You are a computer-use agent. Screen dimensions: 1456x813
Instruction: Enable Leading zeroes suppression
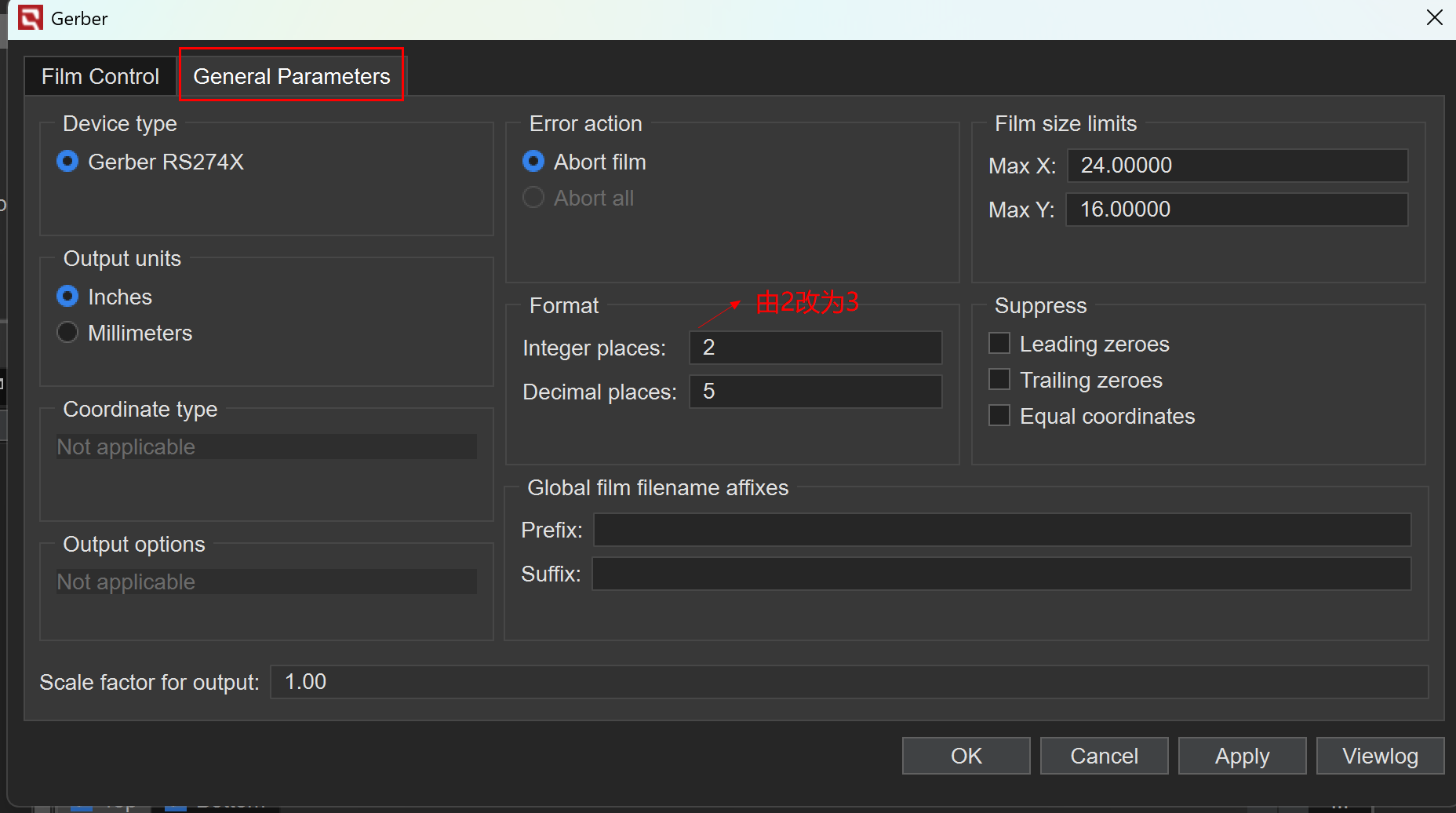[999, 344]
